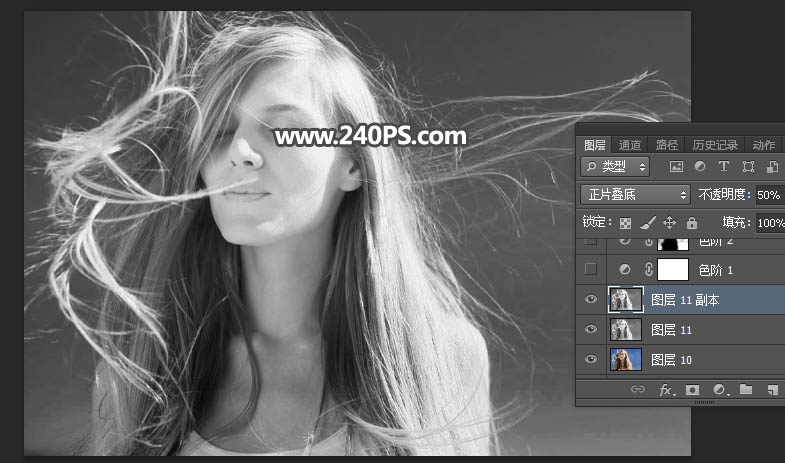
Task: Lock all padlock icon
Action: (692, 223)
